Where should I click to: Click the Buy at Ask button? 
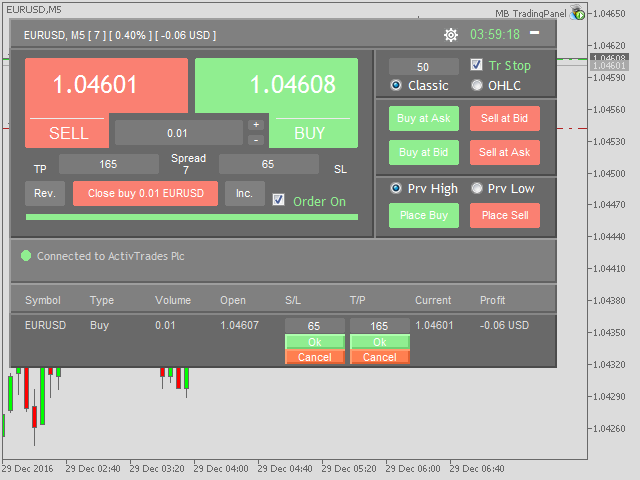click(x=424, y=118)
